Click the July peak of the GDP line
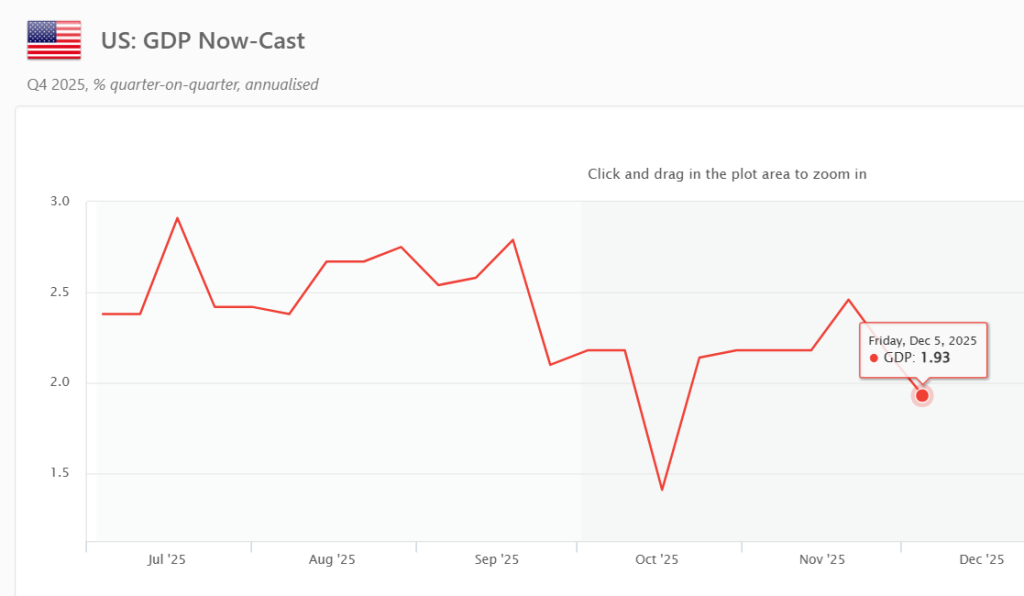Image resolution: width=1024 pixels, height=596 pixels. pyautogui.click(x=177, y=218)
